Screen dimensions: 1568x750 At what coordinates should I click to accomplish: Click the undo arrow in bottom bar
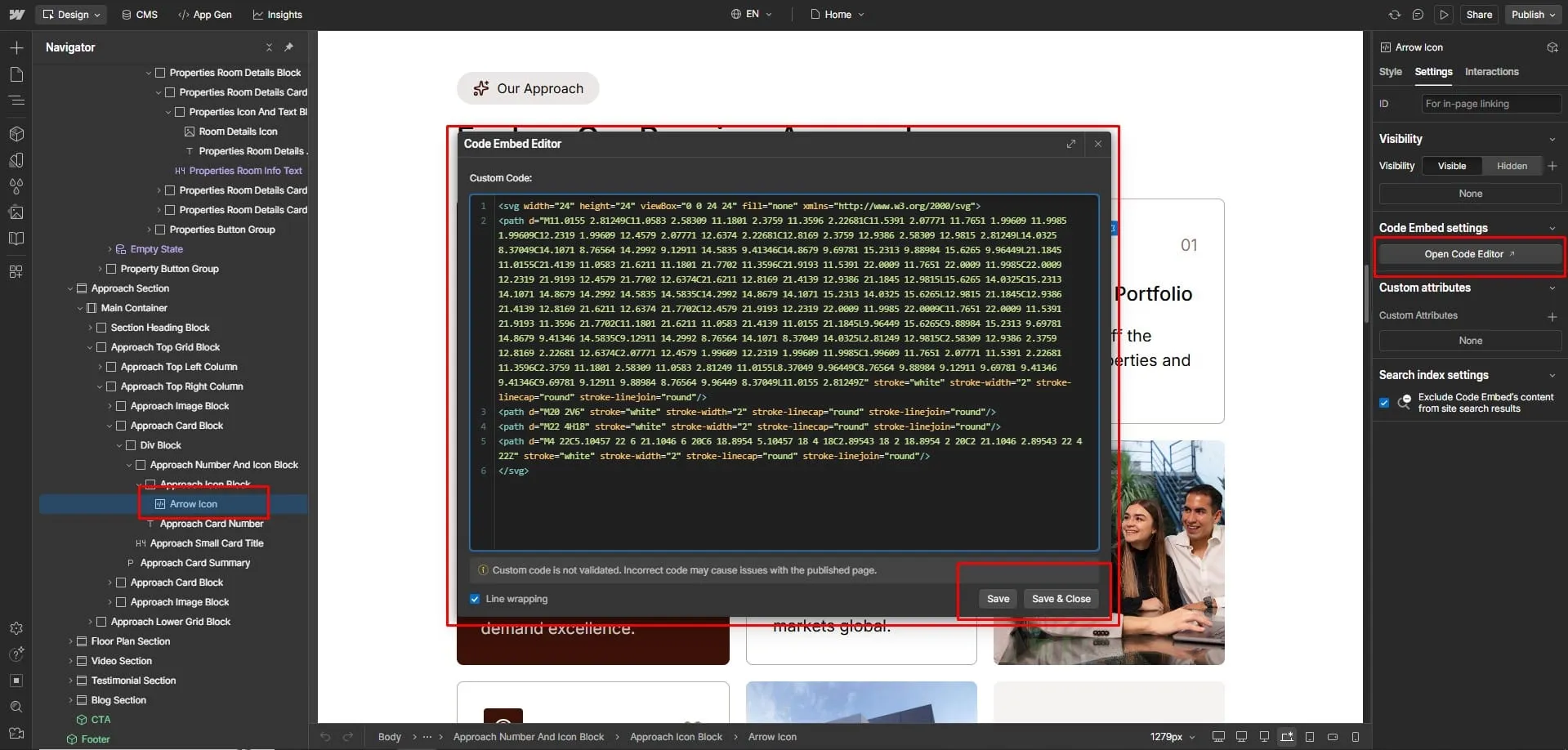point(325,737)
